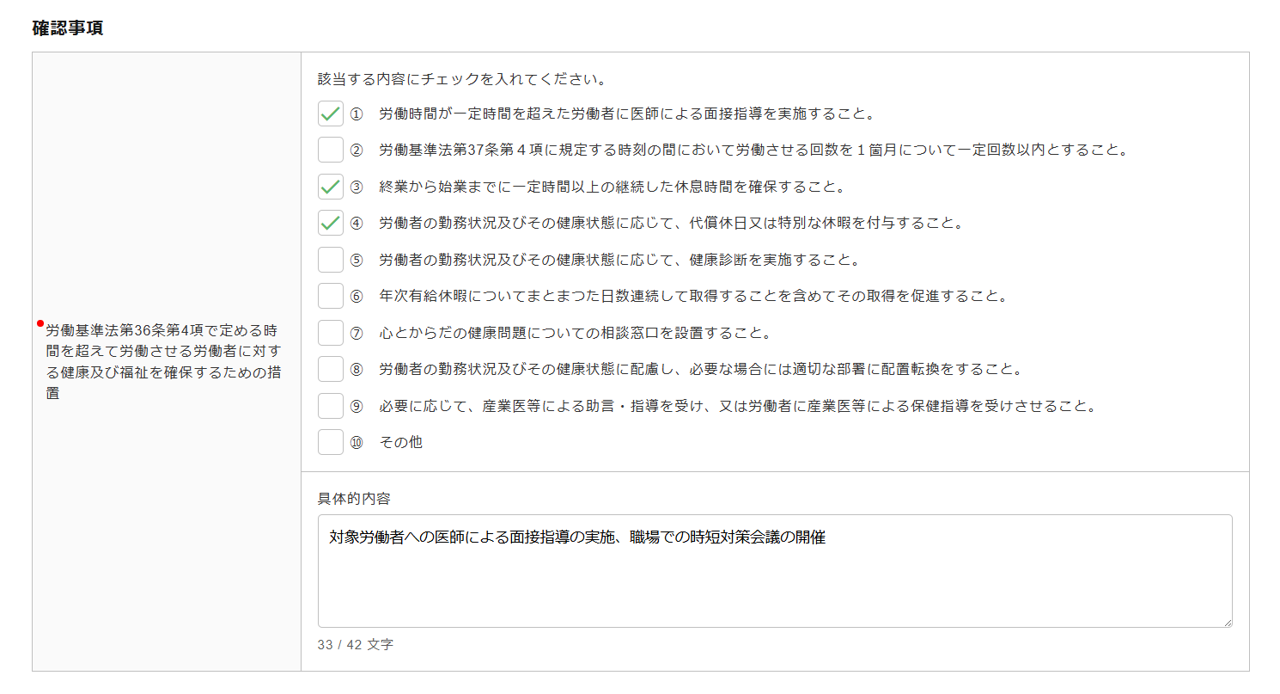1280x694 pixels.
Task: Click the 年次有給休暇 option label text
Action: click(692, 296)
